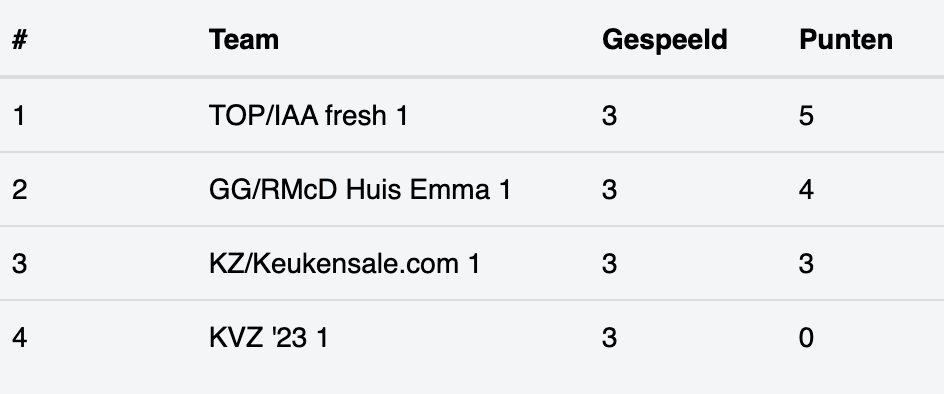This screenshot has height=394, width=944.
Task: Click rank number 2 in second row
Action: 19,190
